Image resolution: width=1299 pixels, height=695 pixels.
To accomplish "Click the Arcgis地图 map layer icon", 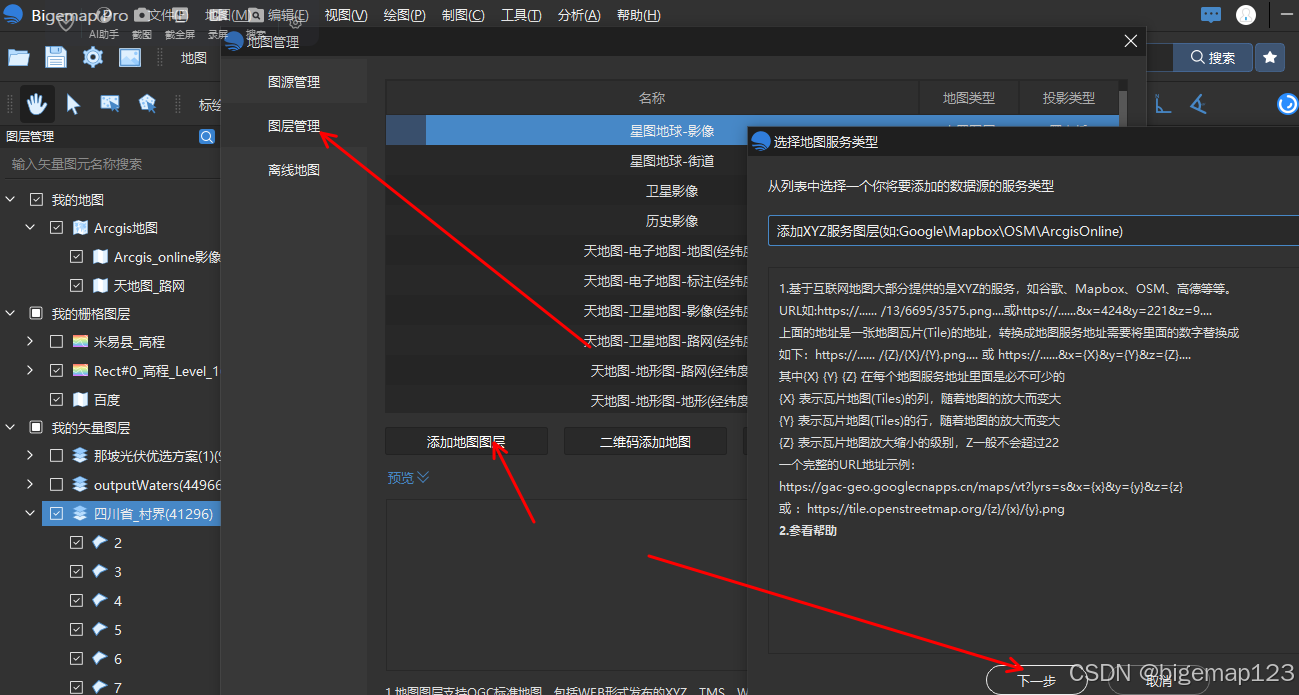I will point(81,228).
